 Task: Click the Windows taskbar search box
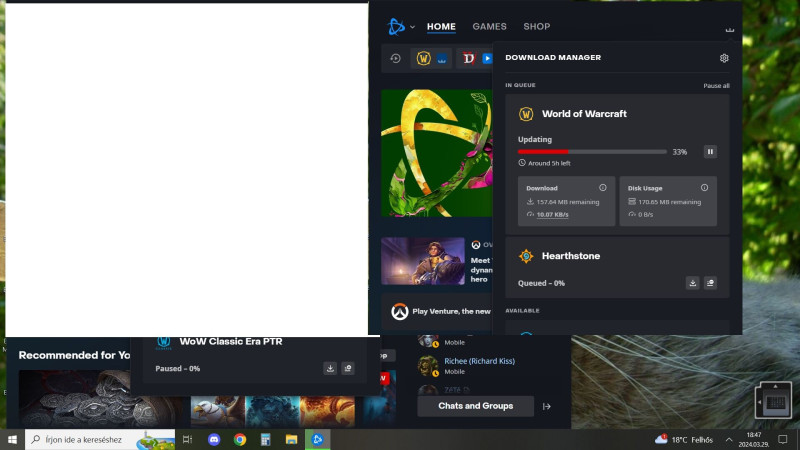click(x=100, y=439)
